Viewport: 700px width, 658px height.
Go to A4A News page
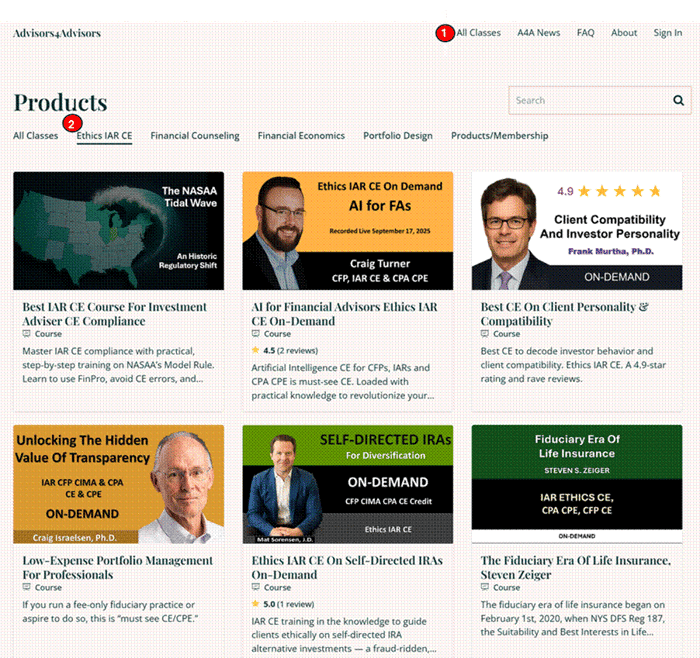(539, 33)
